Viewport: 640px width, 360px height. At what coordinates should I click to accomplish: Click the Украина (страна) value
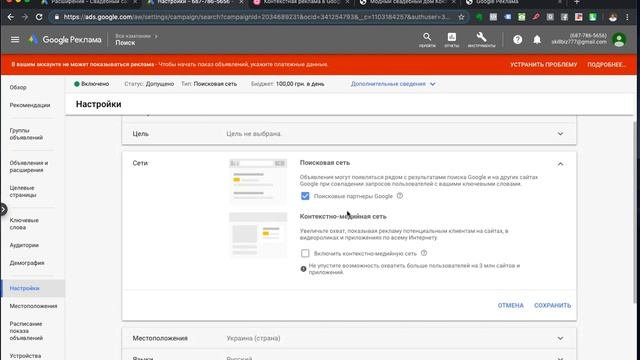tap(253, 338)
